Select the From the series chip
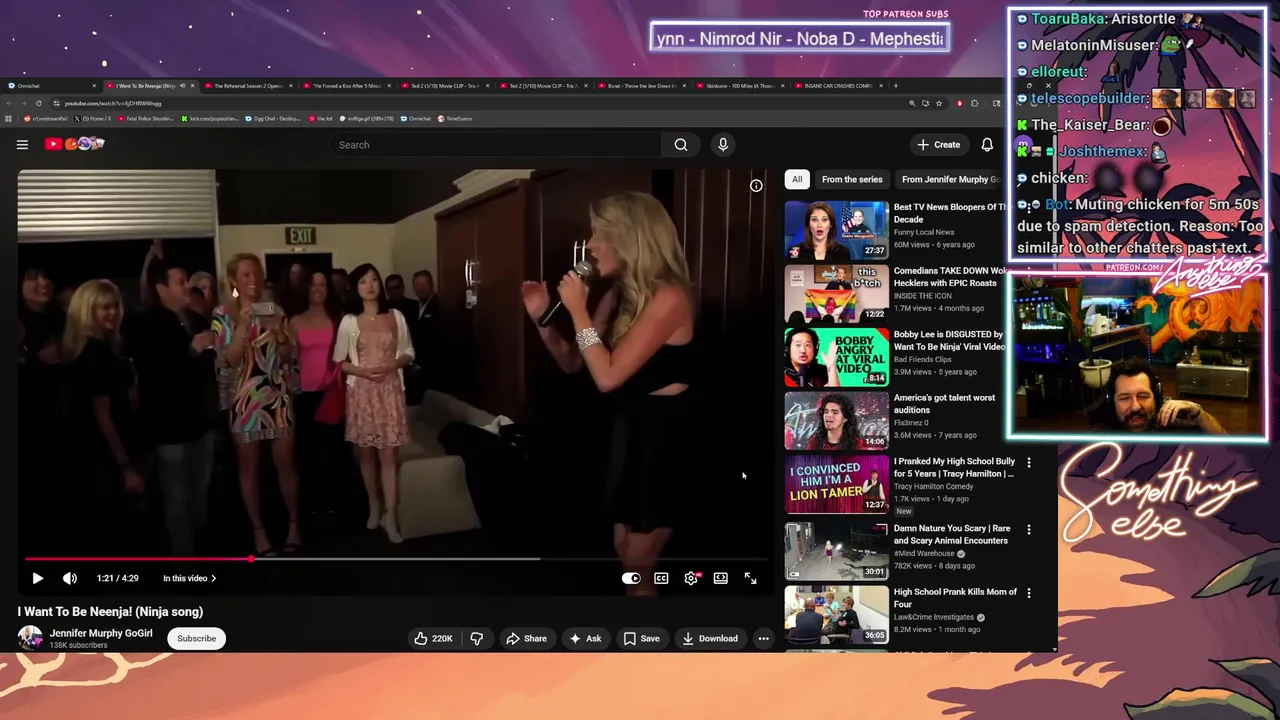Screen dimensions: 1280x720 click(852, 179)
